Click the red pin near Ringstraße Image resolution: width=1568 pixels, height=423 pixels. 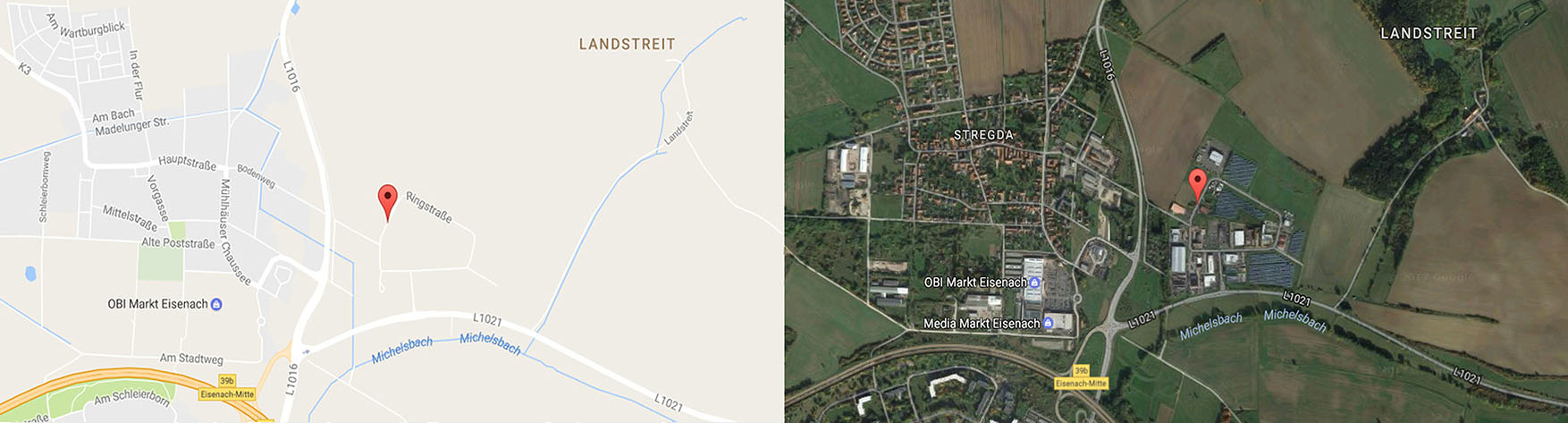(387, 202)
